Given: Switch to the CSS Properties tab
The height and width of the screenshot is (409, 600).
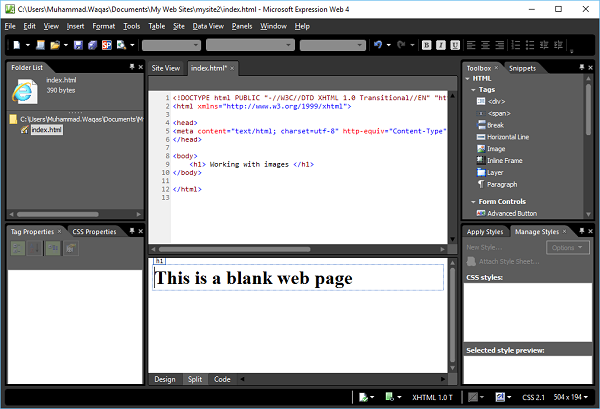Looking at the screenshot, I should pos(94,232).
